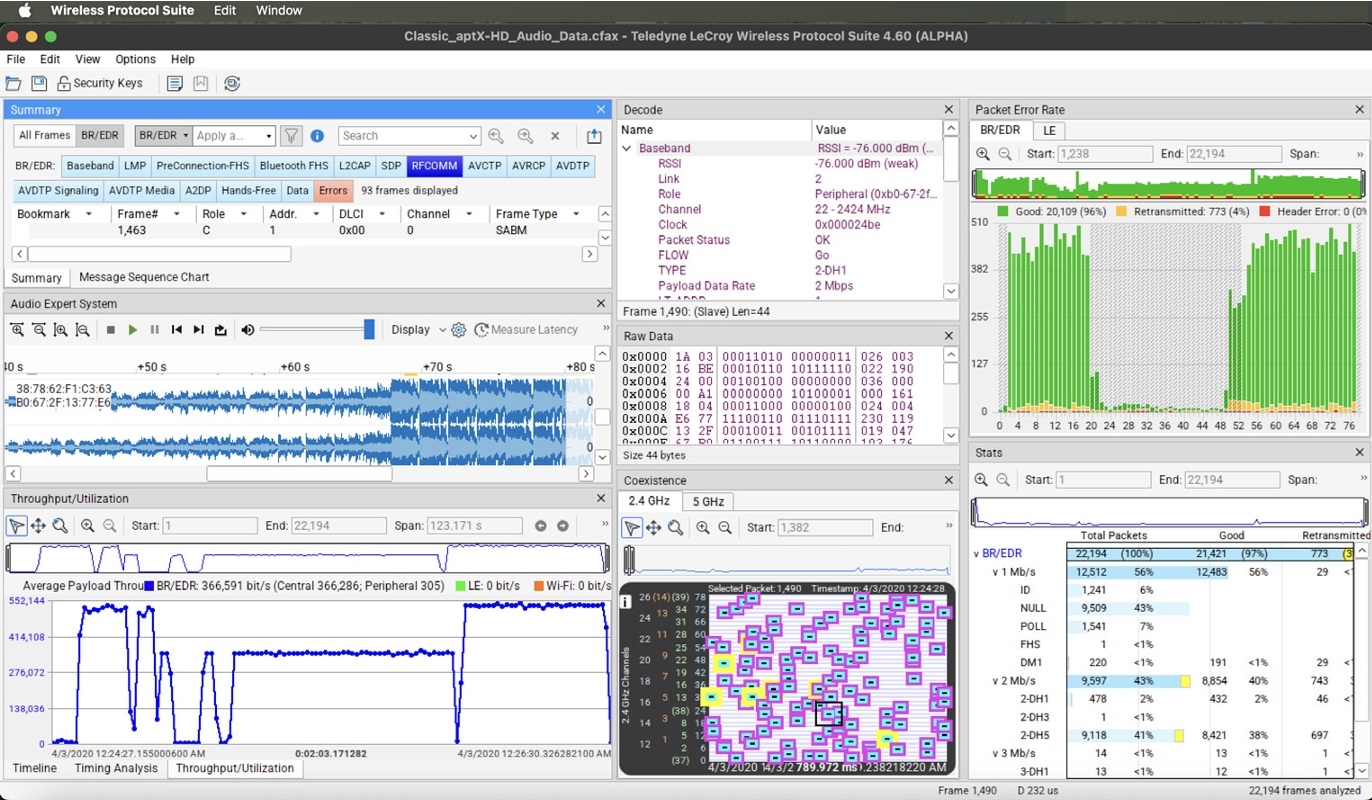Toggle the All Frames view button

tap(45, 136)
